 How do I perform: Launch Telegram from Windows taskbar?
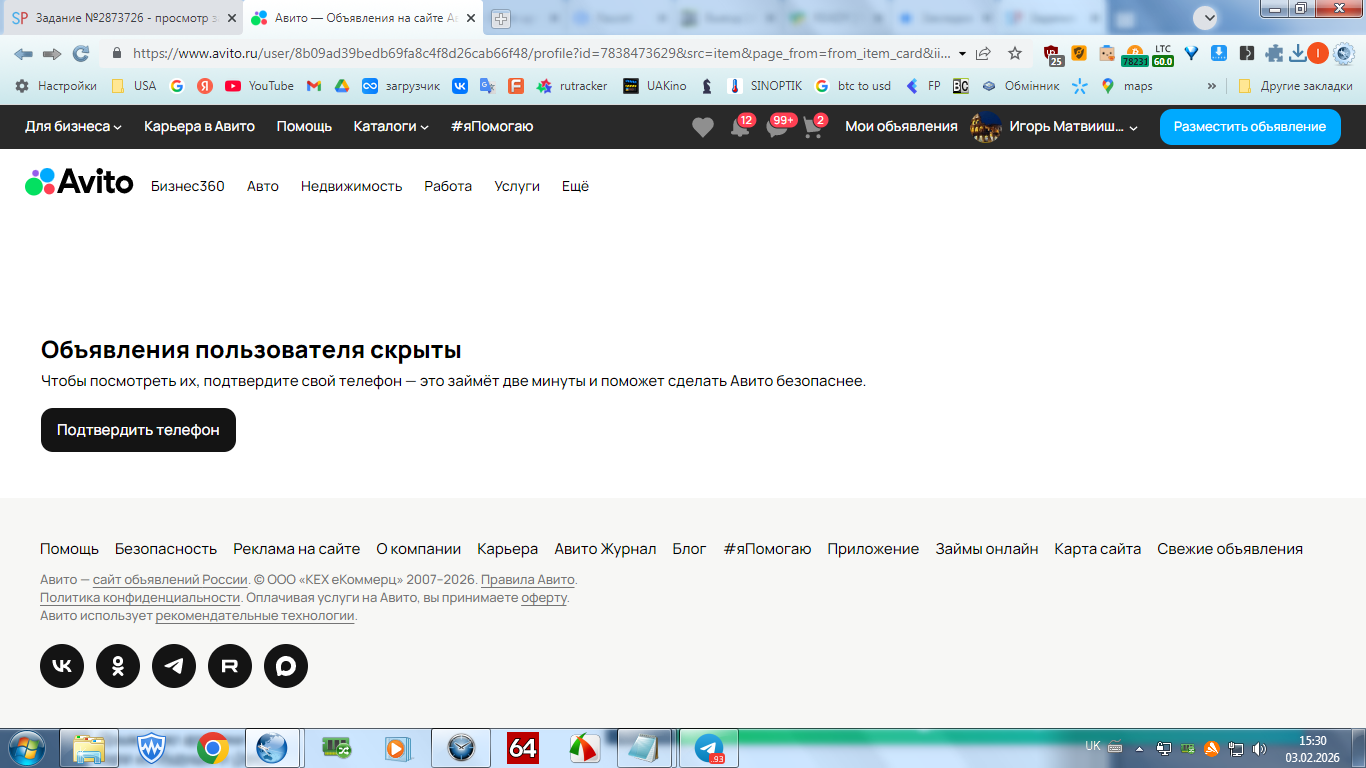709,748
